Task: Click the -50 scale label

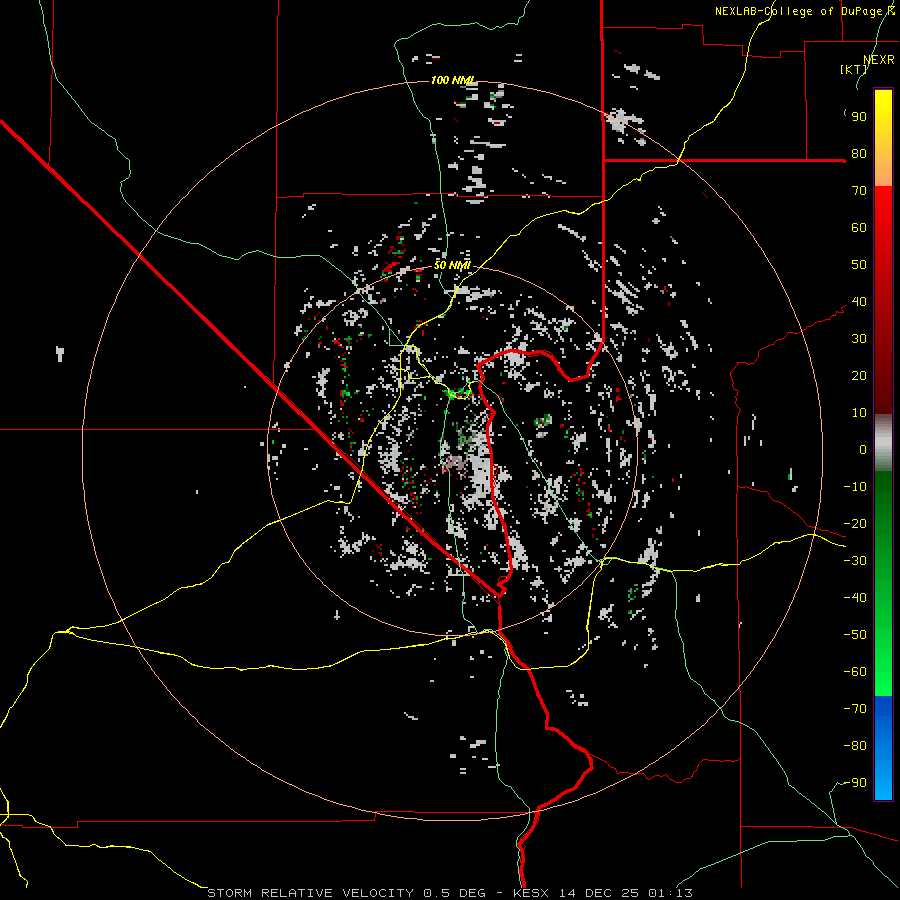Action: pos(855,635)
